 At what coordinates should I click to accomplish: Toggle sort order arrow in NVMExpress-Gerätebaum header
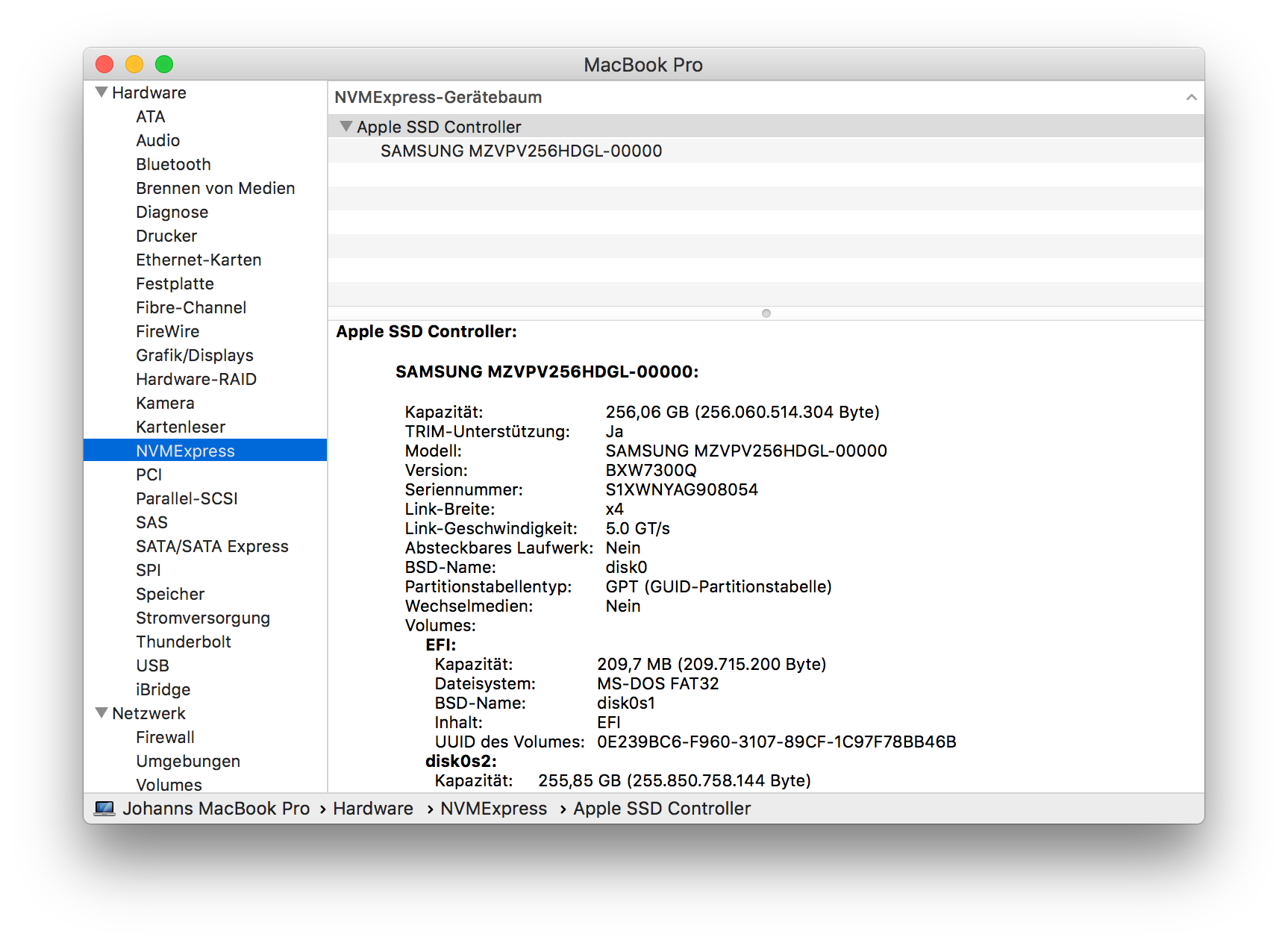point(1191,98)
